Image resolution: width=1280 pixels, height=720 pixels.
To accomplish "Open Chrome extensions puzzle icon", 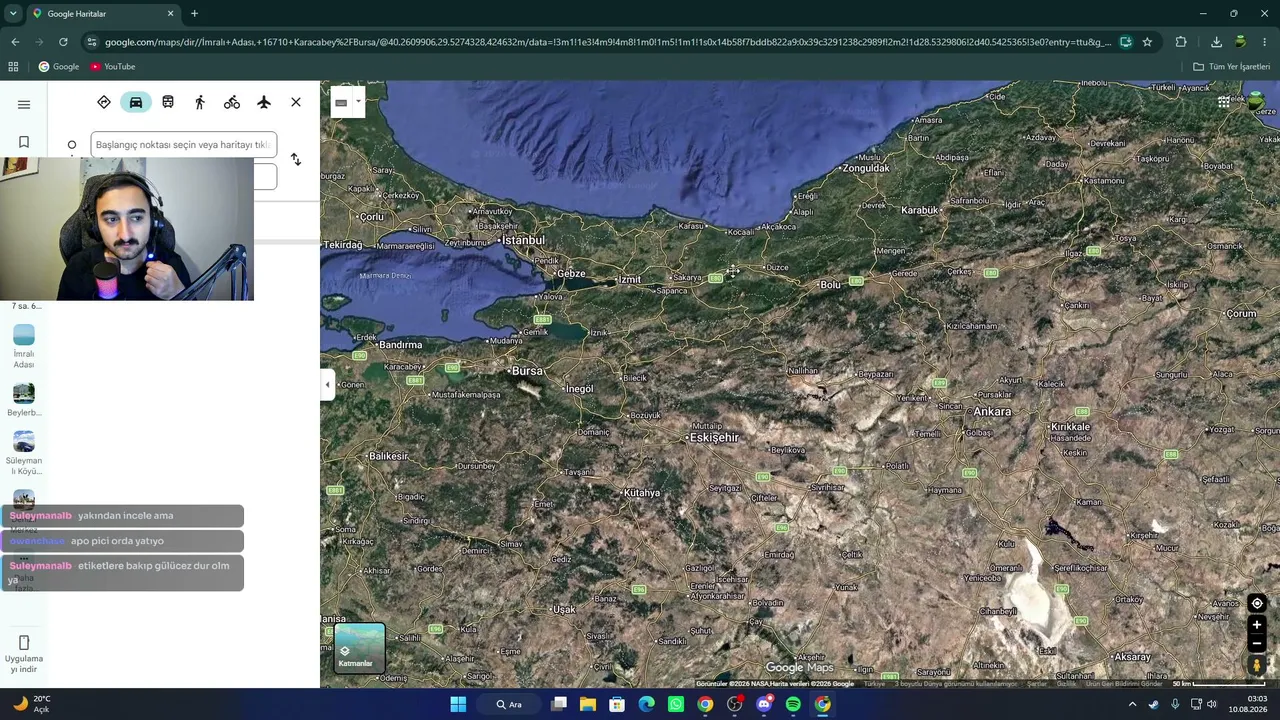I will click(x=1181, y=42).
